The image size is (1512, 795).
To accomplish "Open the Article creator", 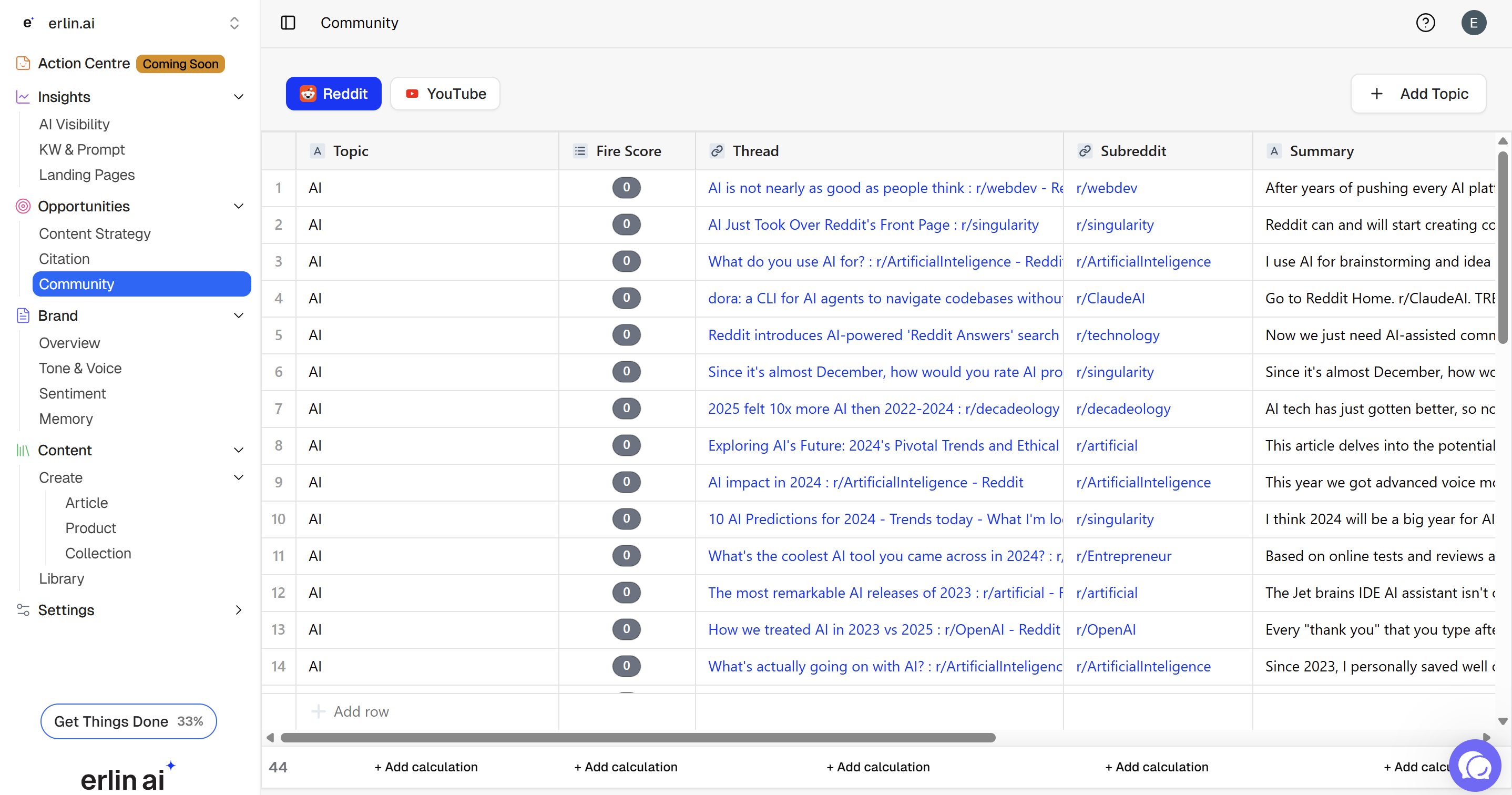I will 87,503.
